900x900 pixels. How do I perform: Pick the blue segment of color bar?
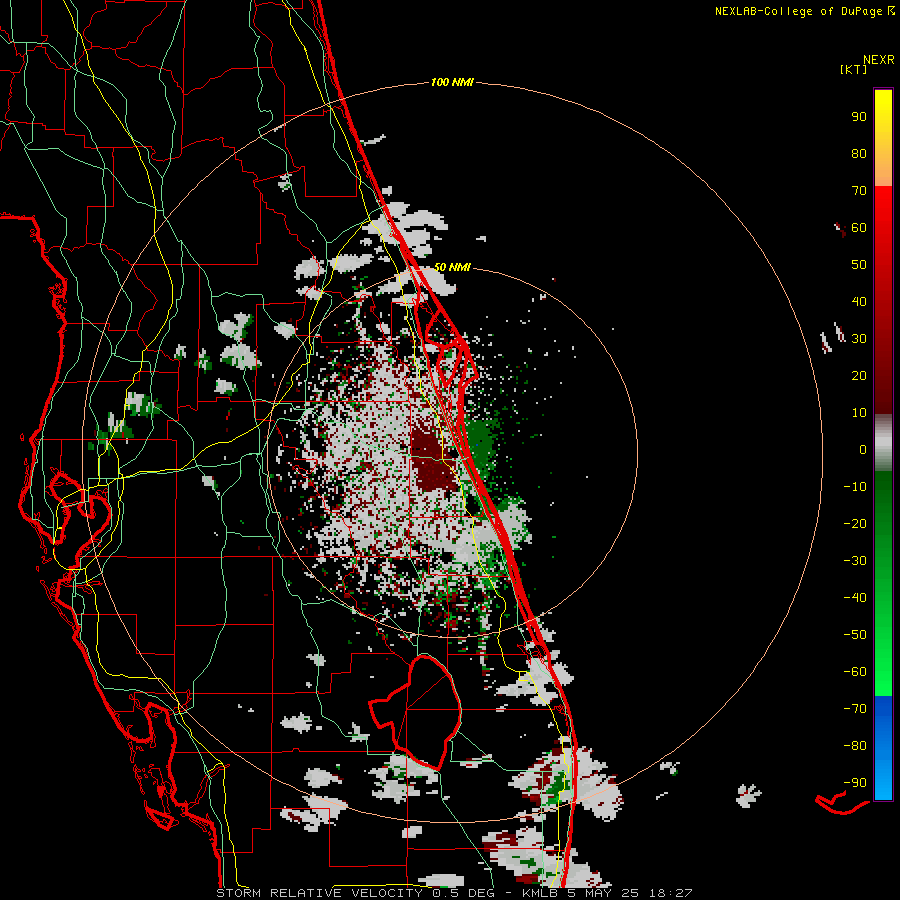(x=883, y=747)
